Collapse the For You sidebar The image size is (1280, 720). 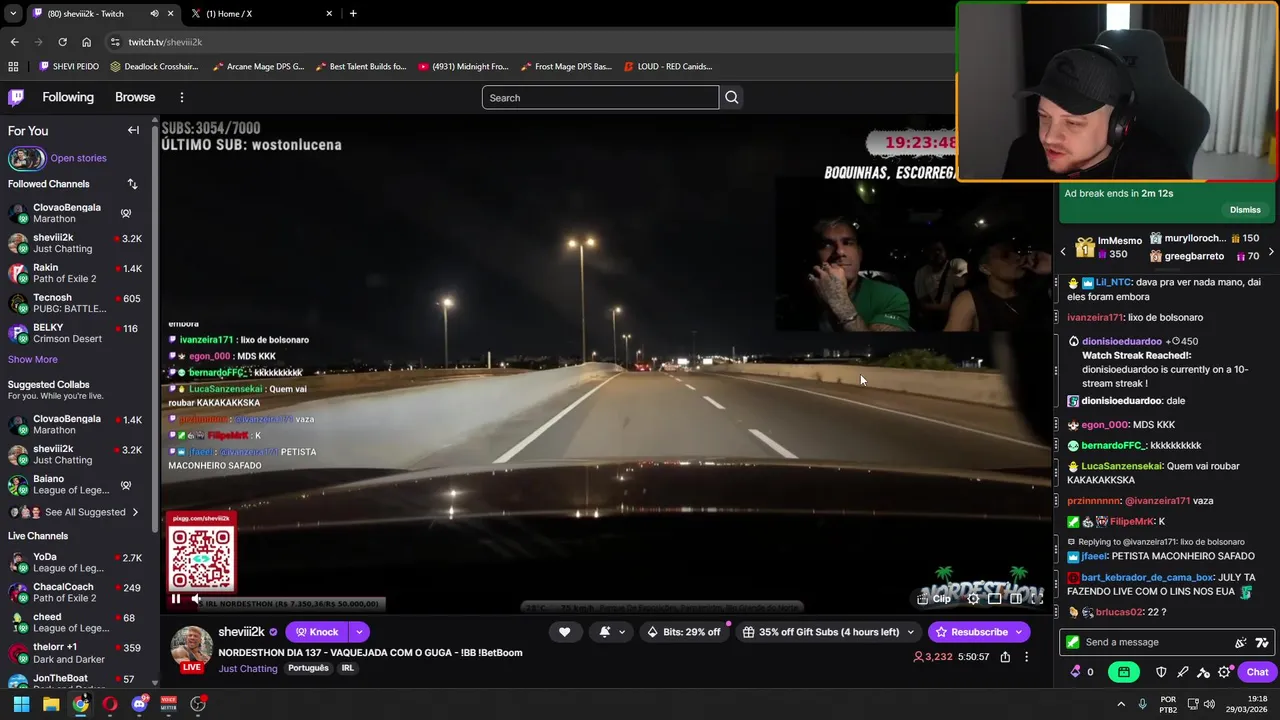133,130
